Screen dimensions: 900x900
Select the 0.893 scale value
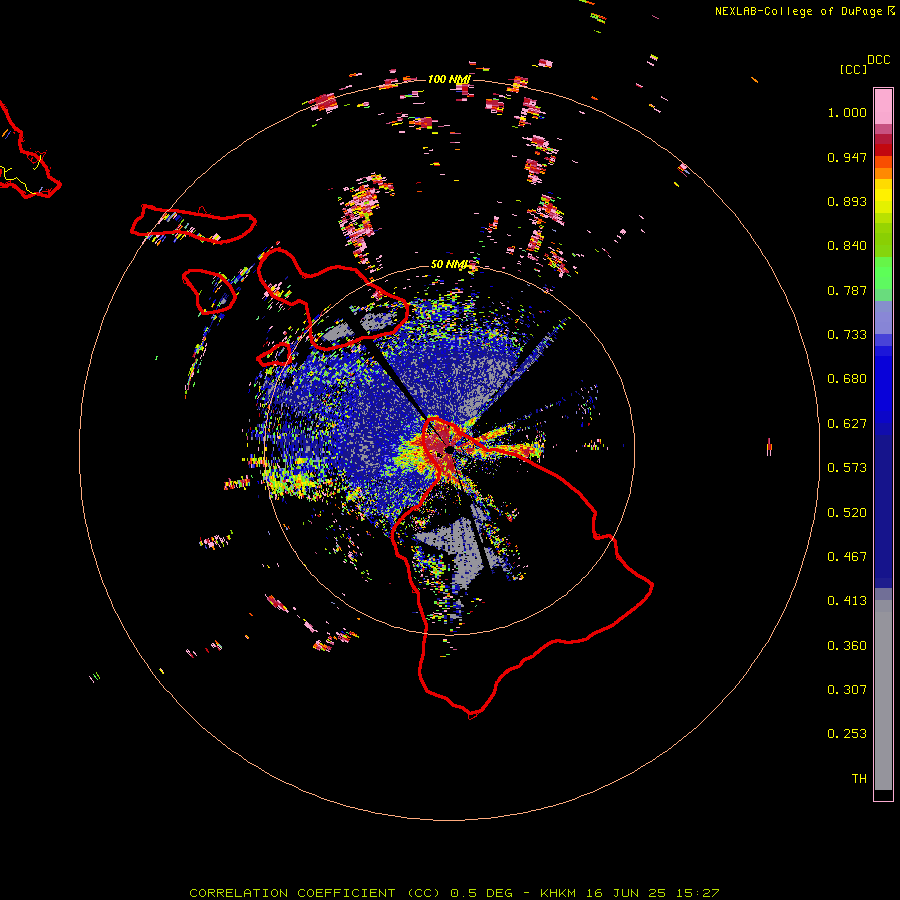(847, 201)
